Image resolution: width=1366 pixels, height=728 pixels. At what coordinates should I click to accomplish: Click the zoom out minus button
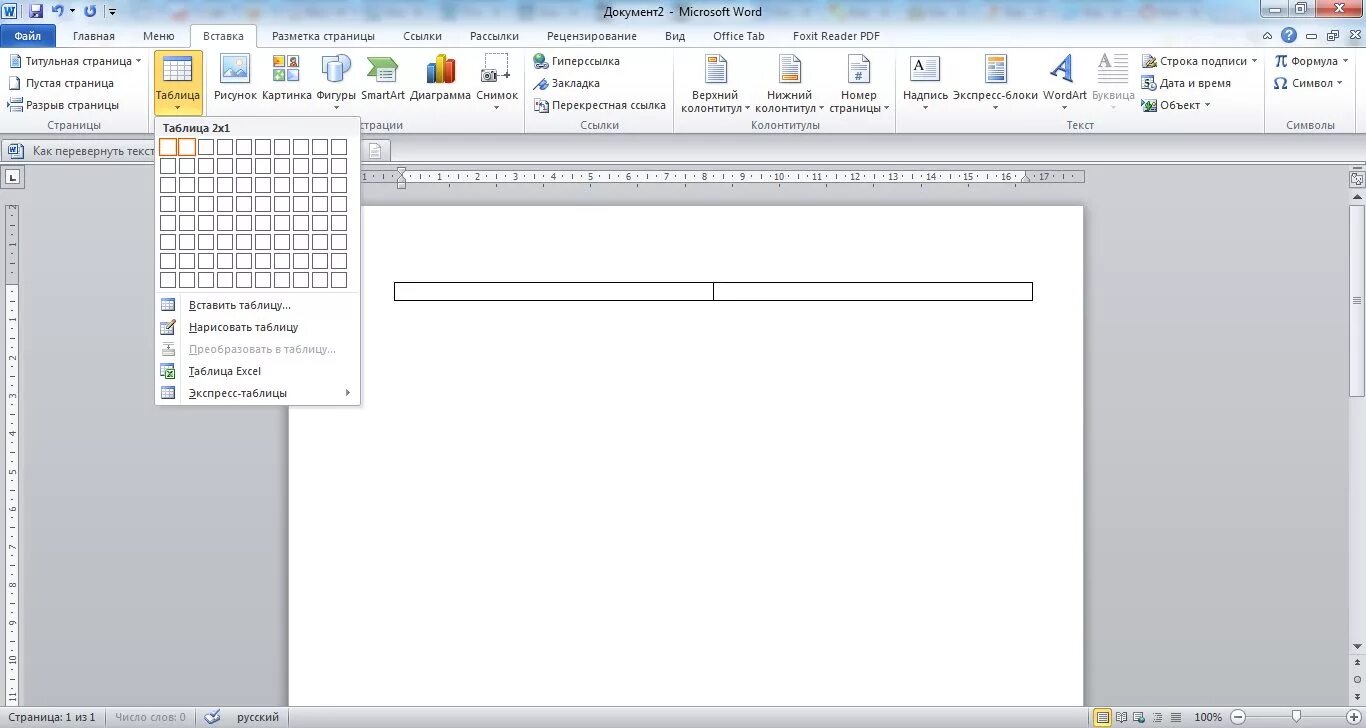1238,717
